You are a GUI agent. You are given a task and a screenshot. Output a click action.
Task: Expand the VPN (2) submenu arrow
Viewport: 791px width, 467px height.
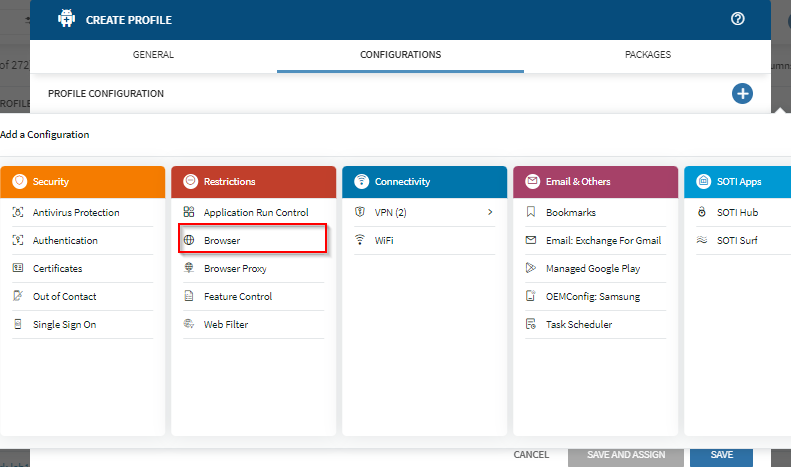tap(490, 213)
